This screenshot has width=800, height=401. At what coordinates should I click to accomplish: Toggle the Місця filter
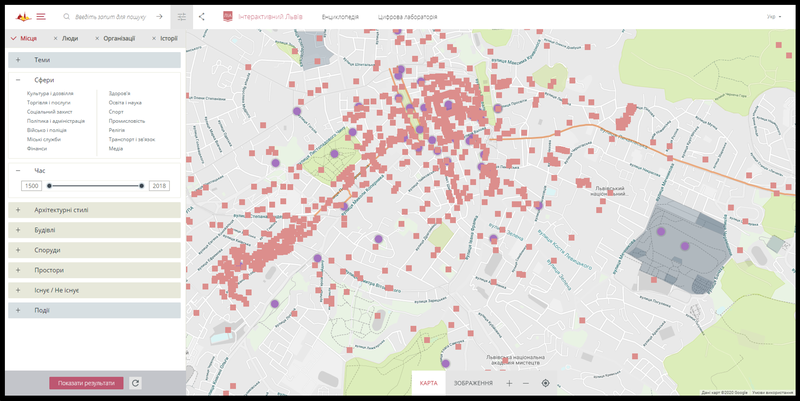pos(24,38)
